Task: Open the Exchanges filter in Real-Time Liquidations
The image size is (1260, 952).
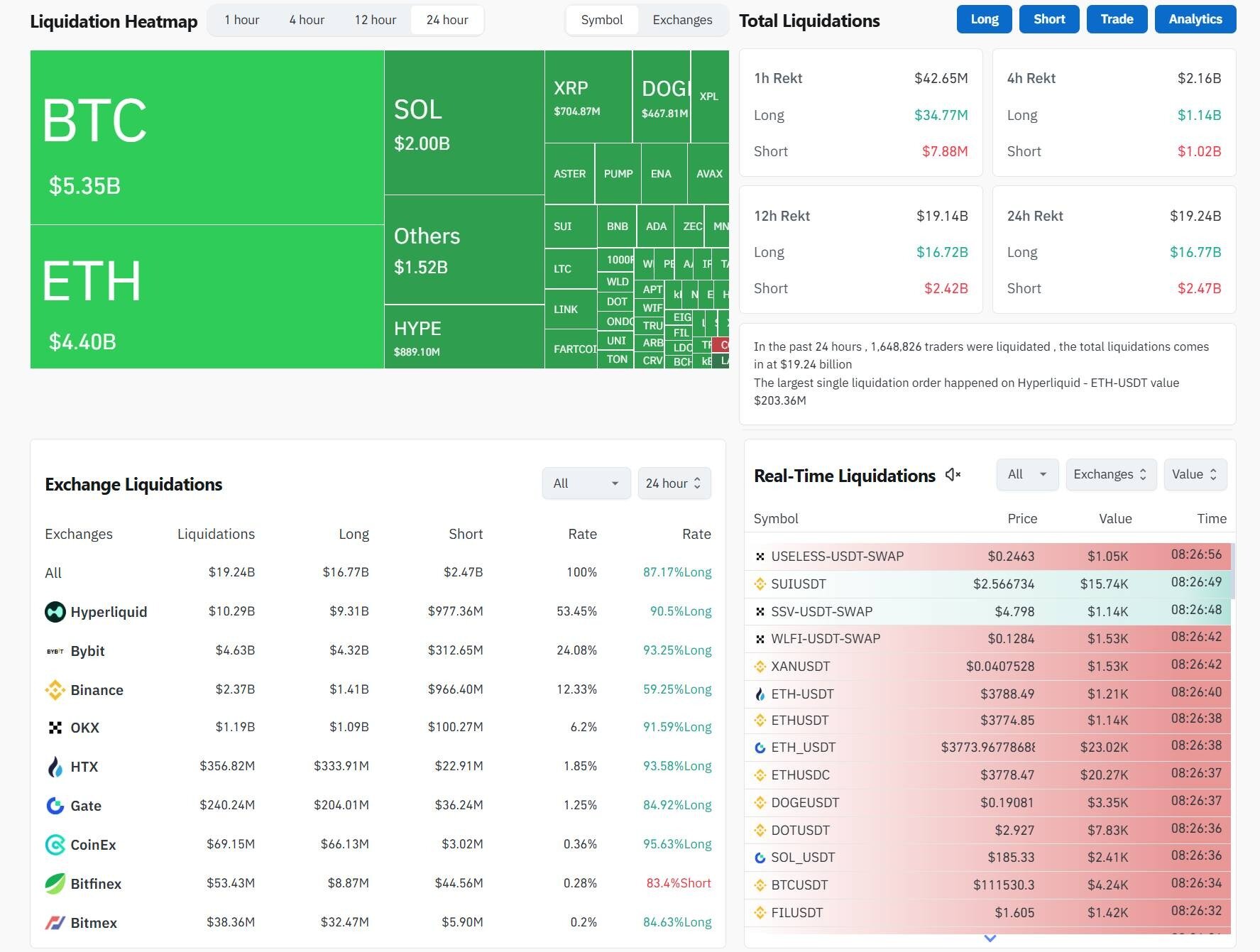Action: coord(1110,474)
